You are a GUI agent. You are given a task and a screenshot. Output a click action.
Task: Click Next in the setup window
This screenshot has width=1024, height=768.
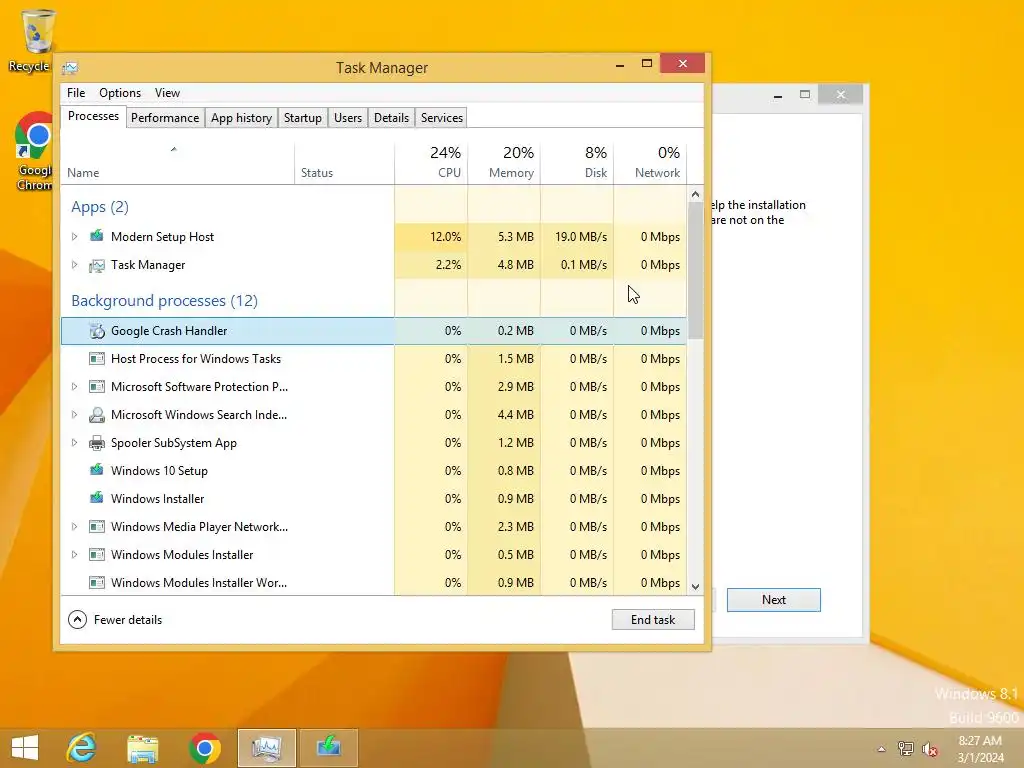774,600
